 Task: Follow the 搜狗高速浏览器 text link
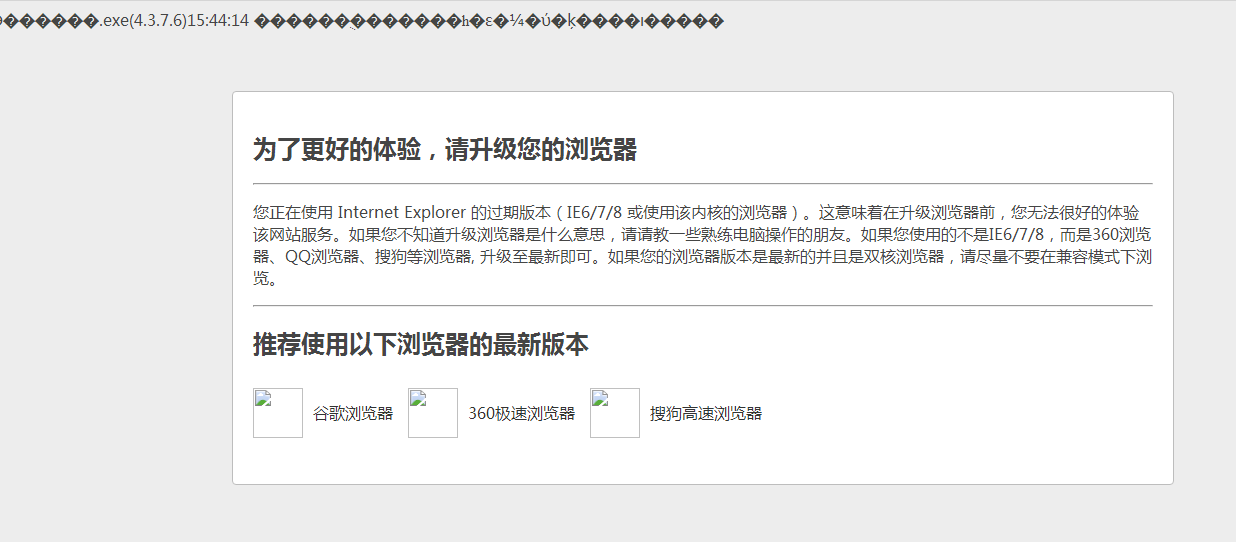705,414
